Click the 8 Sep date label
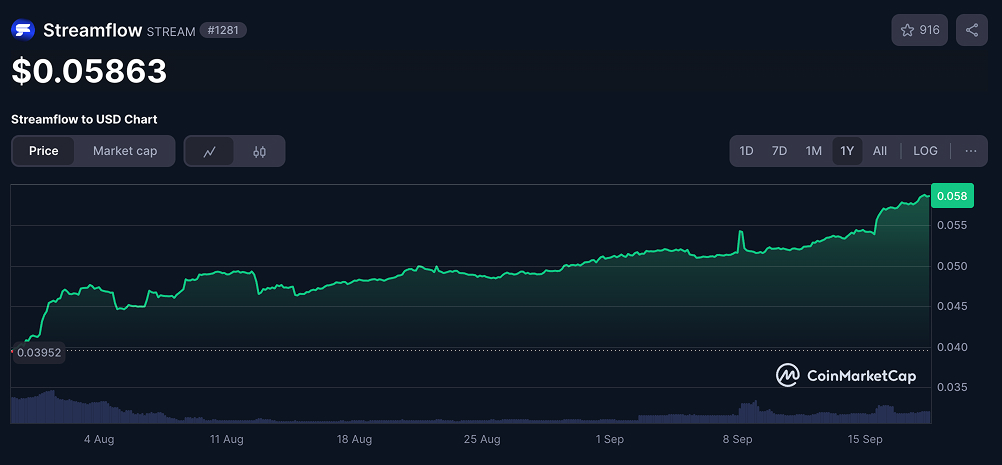The image size is (1002, 465). point(737,439)
